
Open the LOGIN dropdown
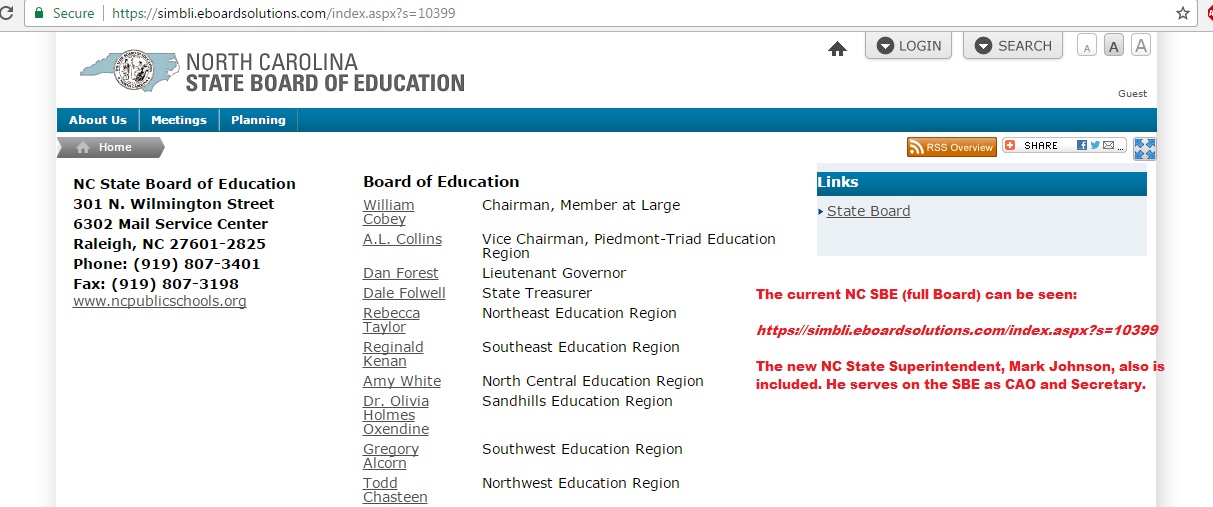point(909,45)
